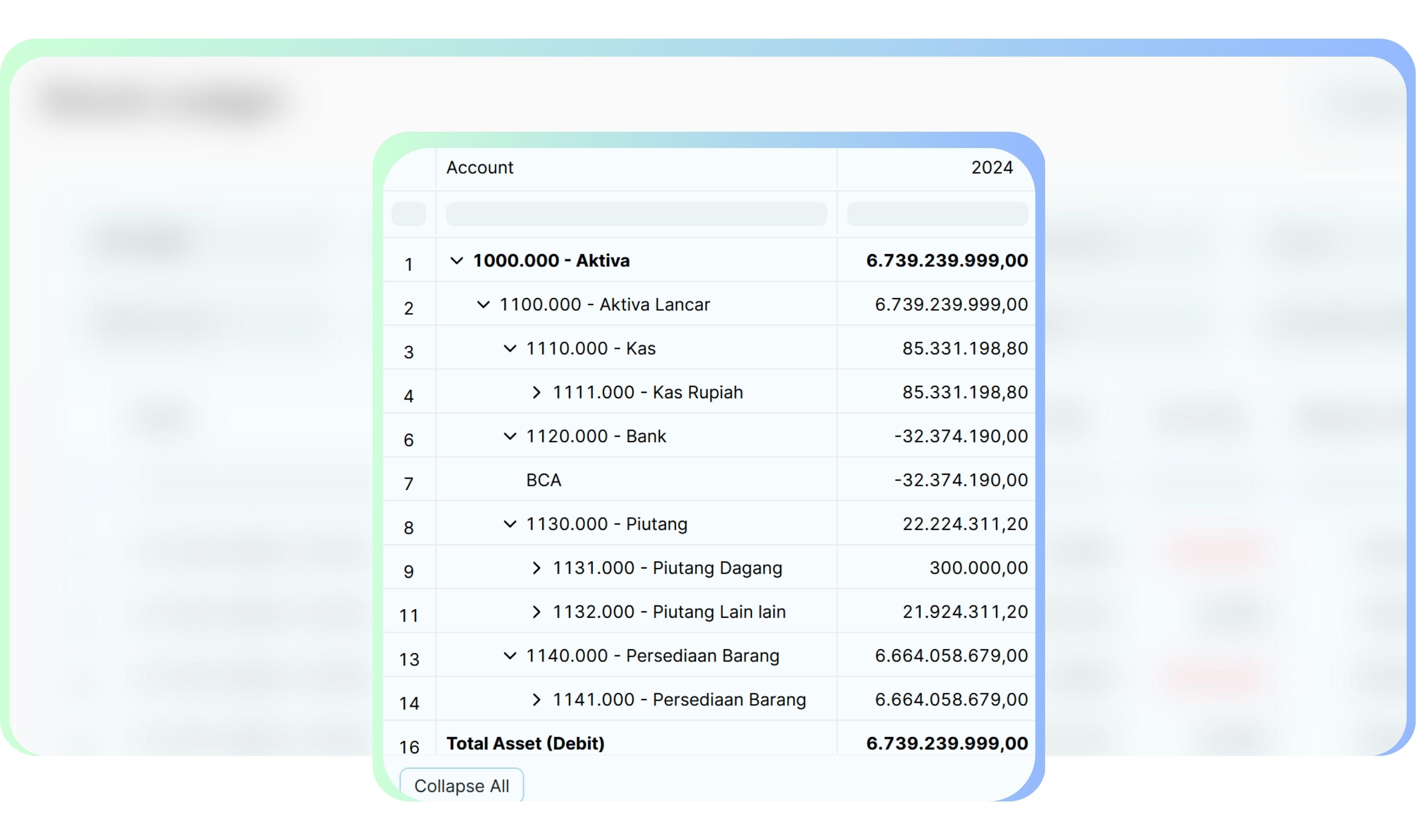Viewport: 1416px width, 840px height.
Task: Click the Account column filter field
Action: [x=636, y=215]
